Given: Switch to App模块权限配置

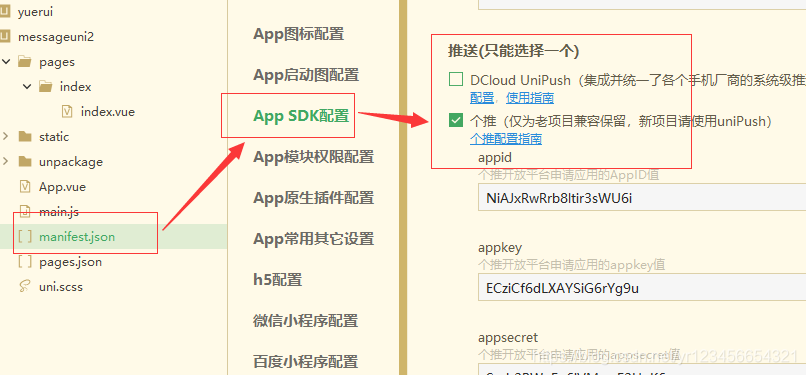Looking at the screenshot, I should [x=314, y=157].
